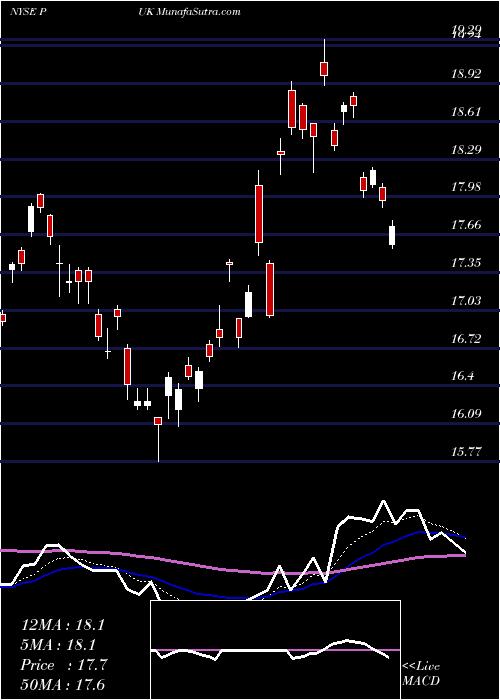Click the last white candlestick near 17.66

(x=392, y=235)
